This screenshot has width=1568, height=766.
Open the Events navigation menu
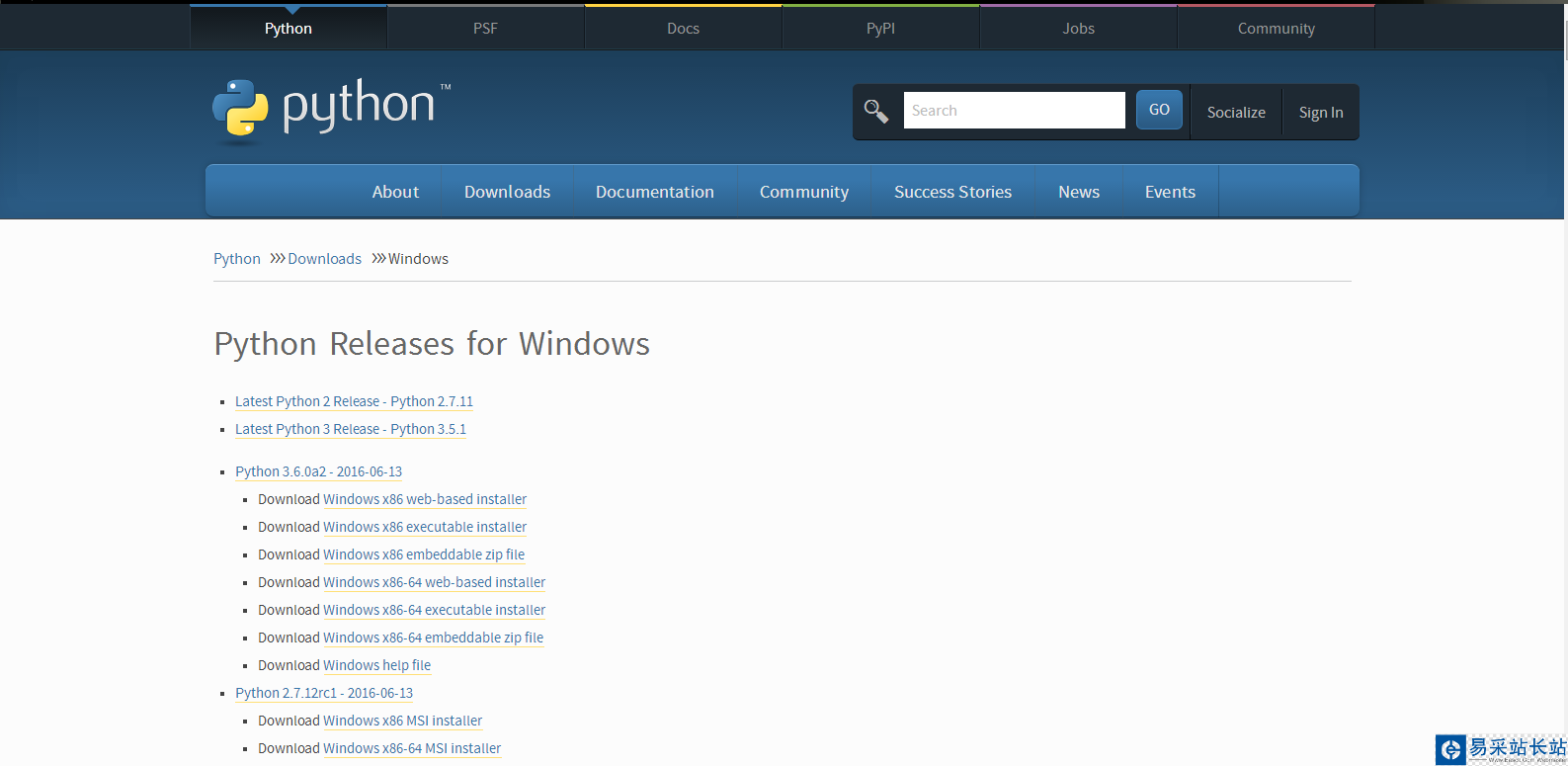click(x=1170, y=192)
